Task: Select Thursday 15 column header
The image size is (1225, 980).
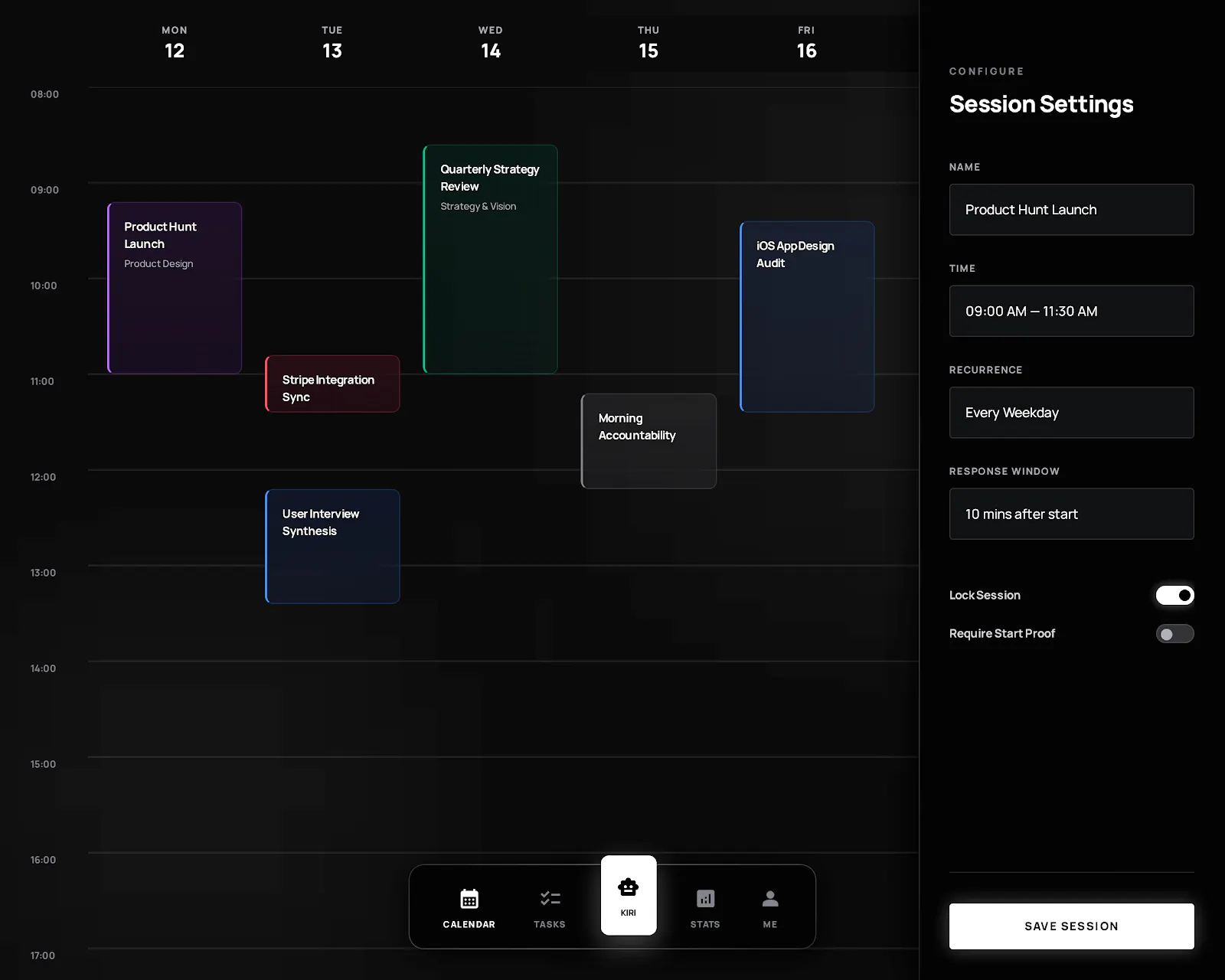Action: point(648,43)
